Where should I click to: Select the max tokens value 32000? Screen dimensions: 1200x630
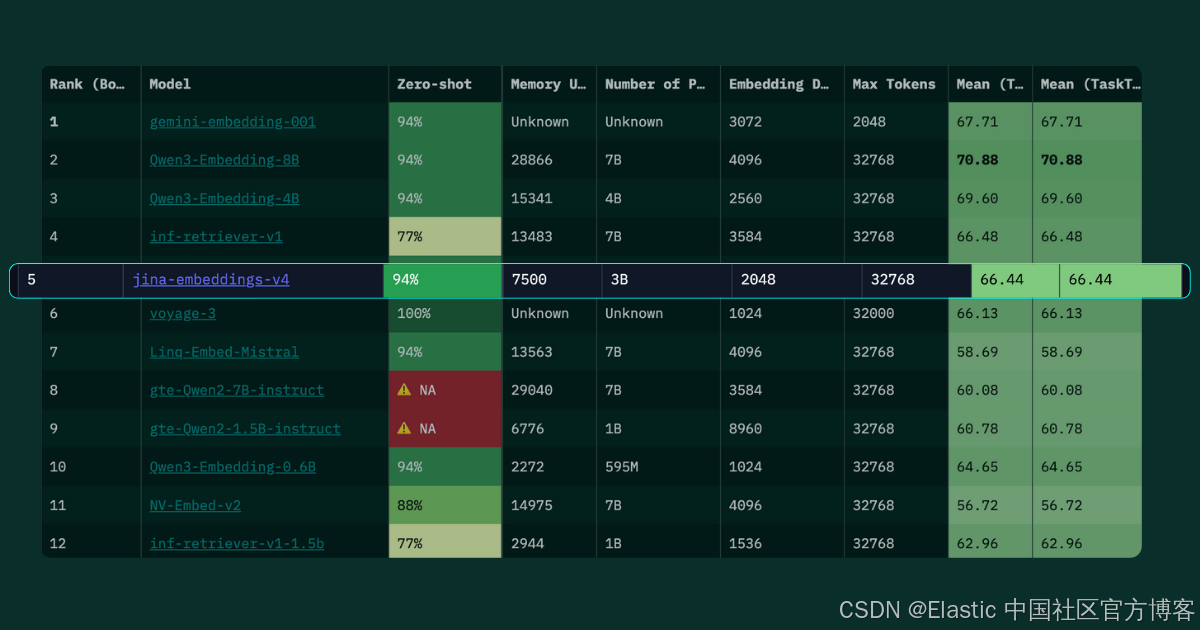[874, 313]
